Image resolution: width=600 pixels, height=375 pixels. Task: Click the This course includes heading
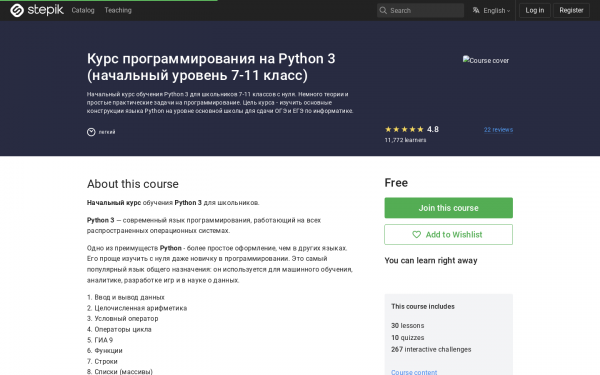click(423, 307)
